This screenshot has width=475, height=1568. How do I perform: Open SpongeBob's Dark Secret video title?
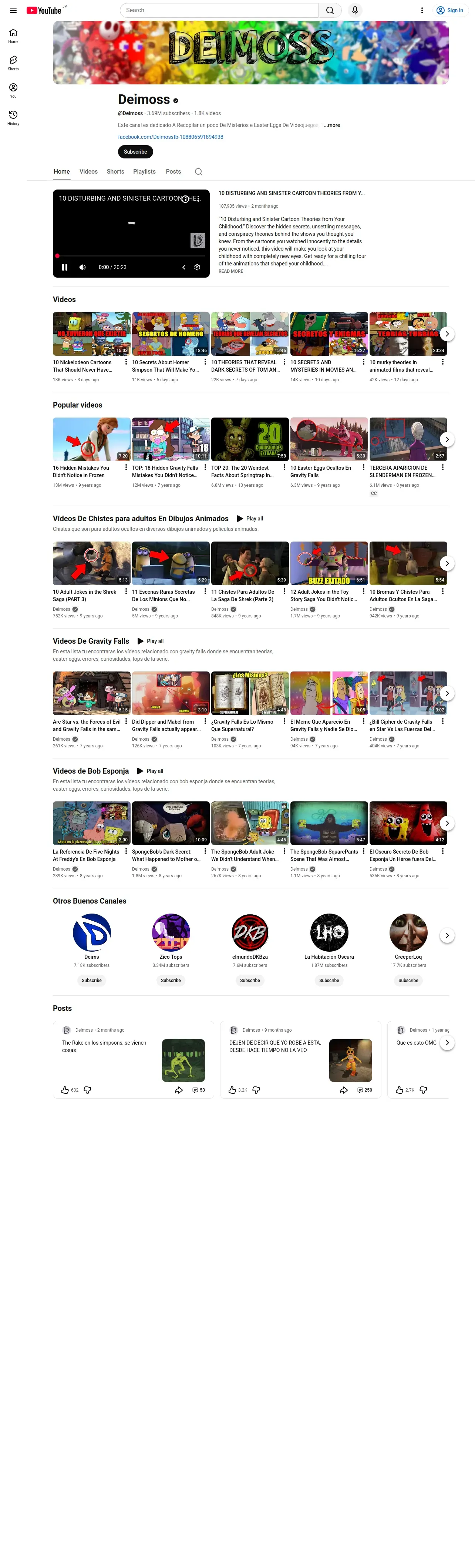tap(166, 856)
